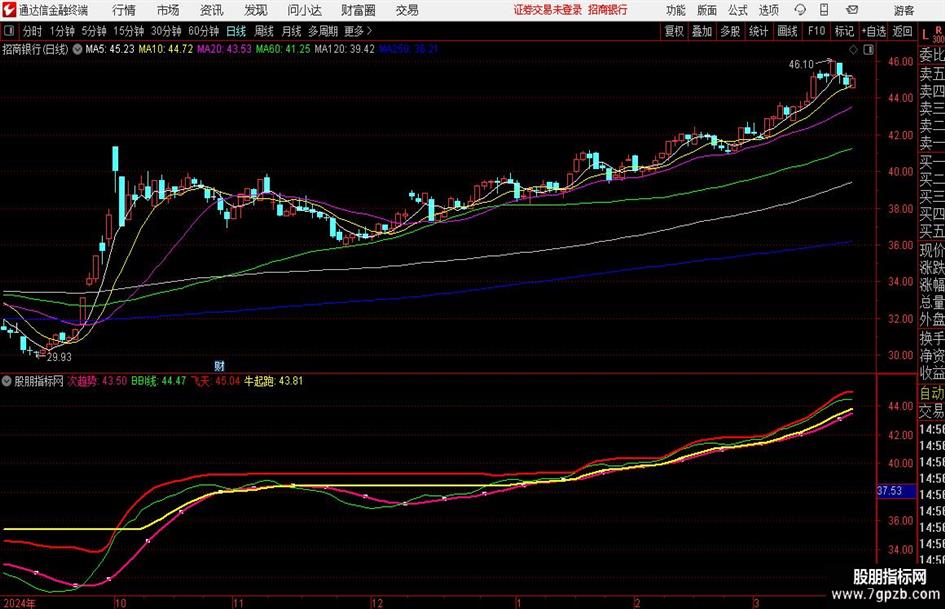945x609 pixels.
Task: Click the MA10: 44.72 label
Action: (166, 49)
